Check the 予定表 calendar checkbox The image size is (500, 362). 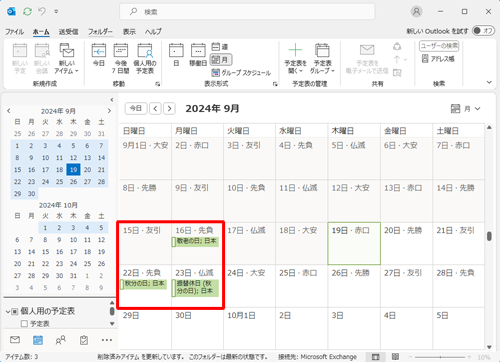[x=24, y=323]
